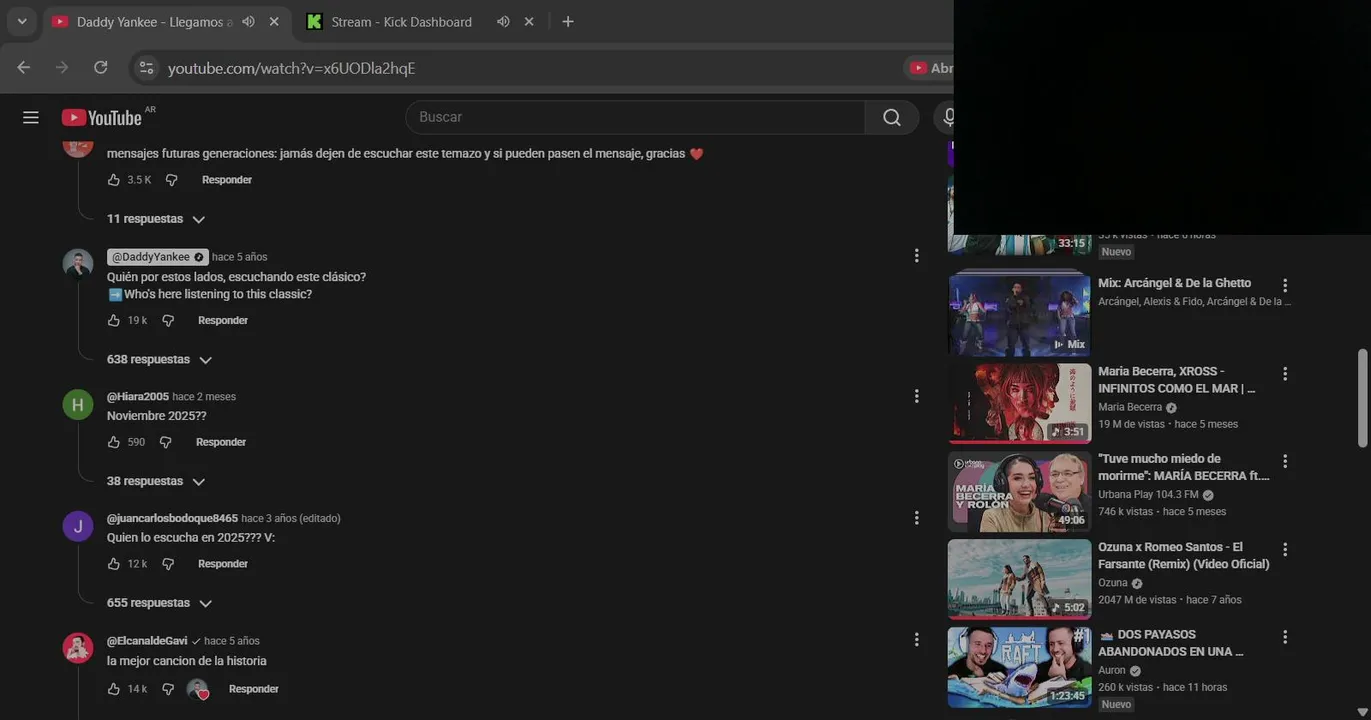Like the comment with 3.5 K likes

click(113, 180)
